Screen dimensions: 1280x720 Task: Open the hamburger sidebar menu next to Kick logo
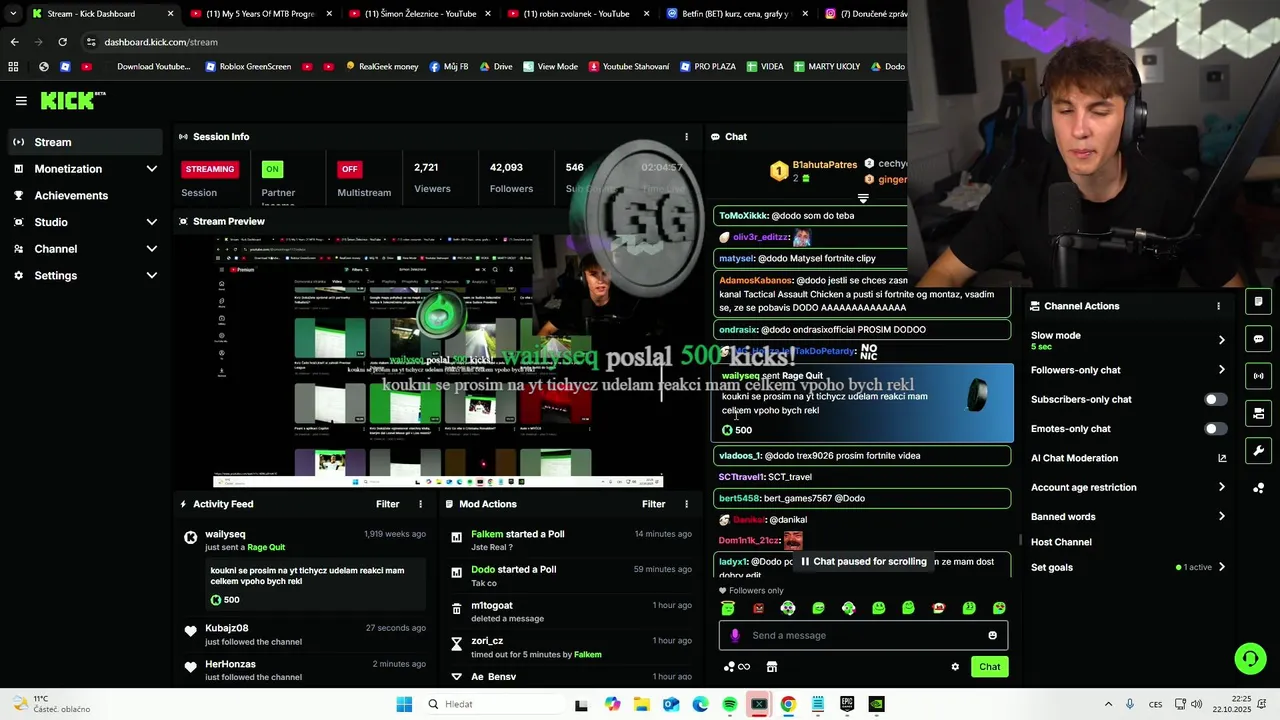(21, 101)
